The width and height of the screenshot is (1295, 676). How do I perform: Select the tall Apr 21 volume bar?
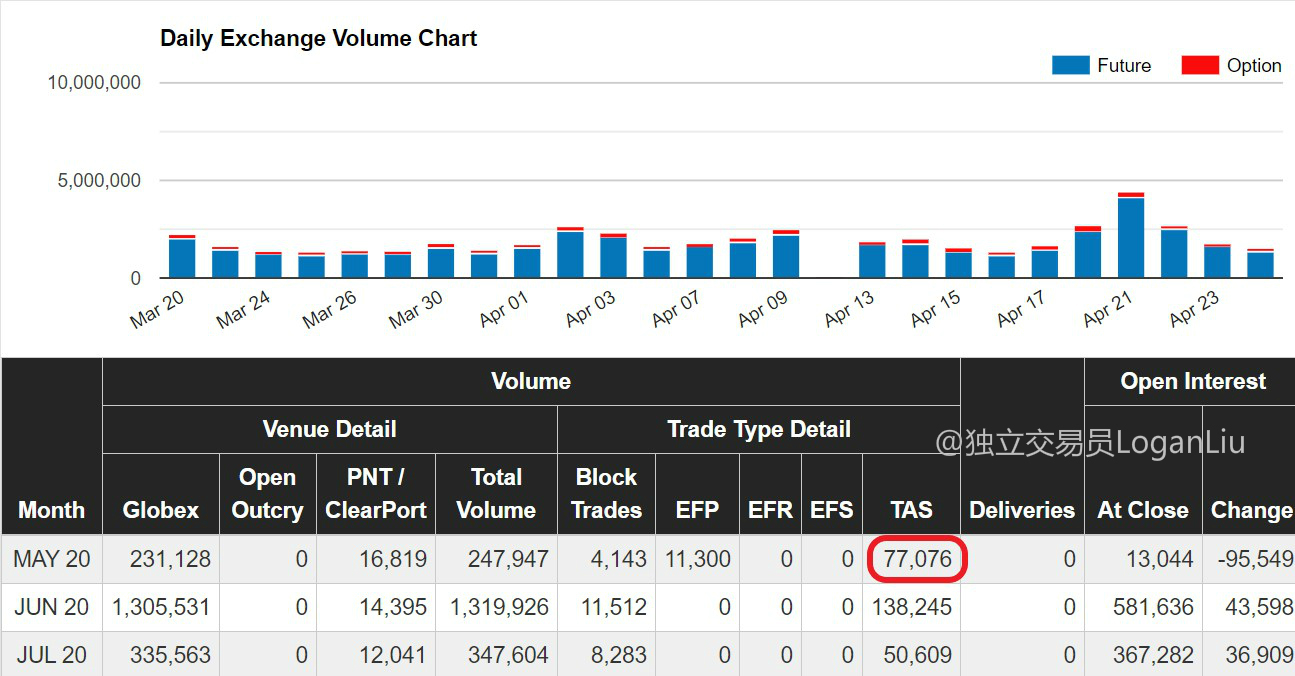pyautogui.click(x=1131, y=235)
